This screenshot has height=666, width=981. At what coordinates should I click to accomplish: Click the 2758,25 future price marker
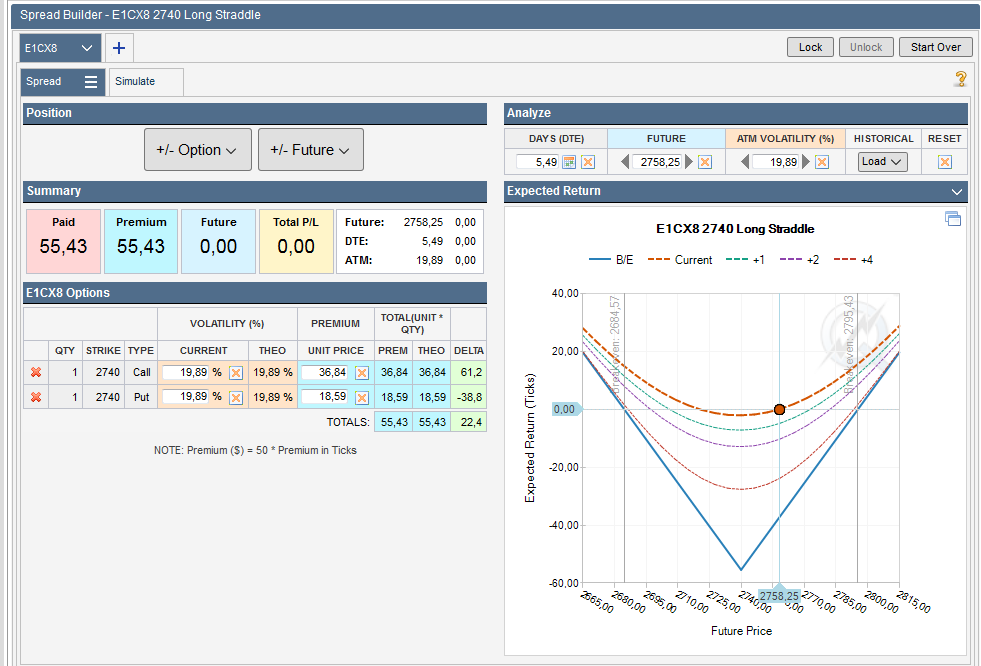(779, 596)
